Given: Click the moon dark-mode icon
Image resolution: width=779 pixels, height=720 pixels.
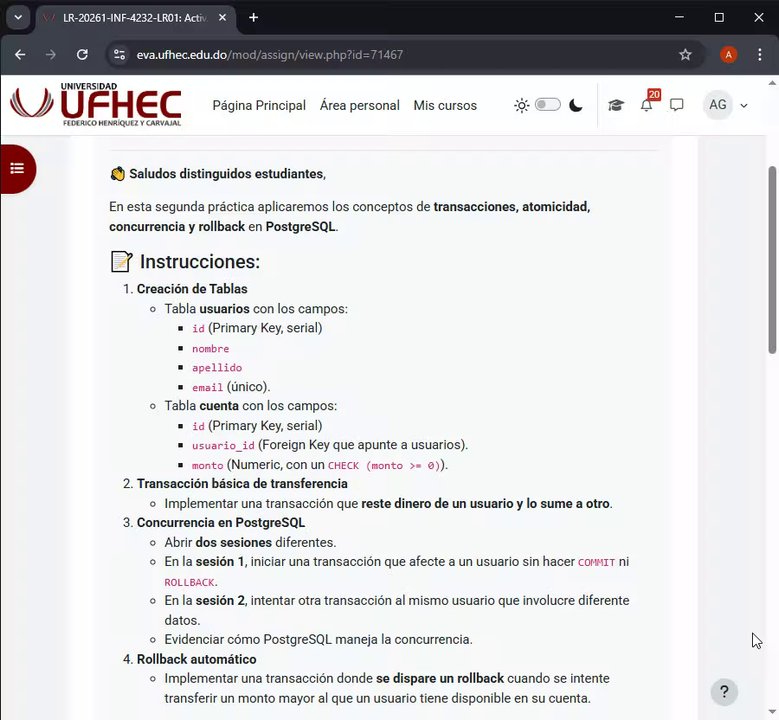Looking at the screenshot, I should [575, 105].
